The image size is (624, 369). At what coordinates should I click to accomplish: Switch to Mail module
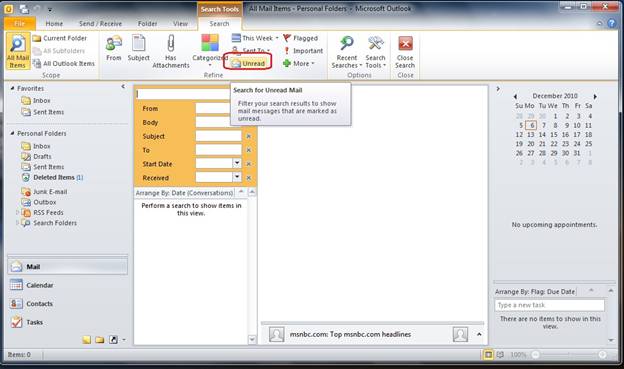[68, 267]
